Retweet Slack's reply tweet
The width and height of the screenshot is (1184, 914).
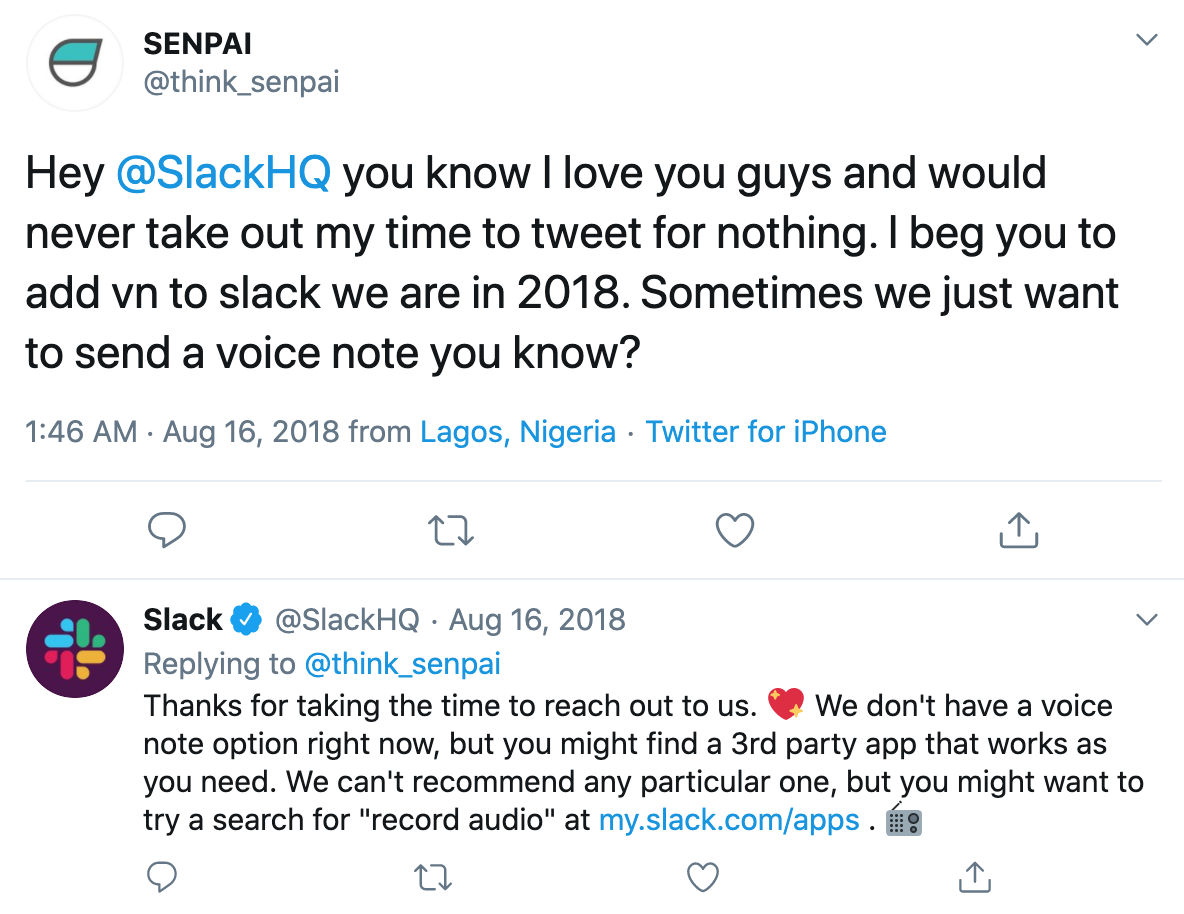click(x=433, y=877)
